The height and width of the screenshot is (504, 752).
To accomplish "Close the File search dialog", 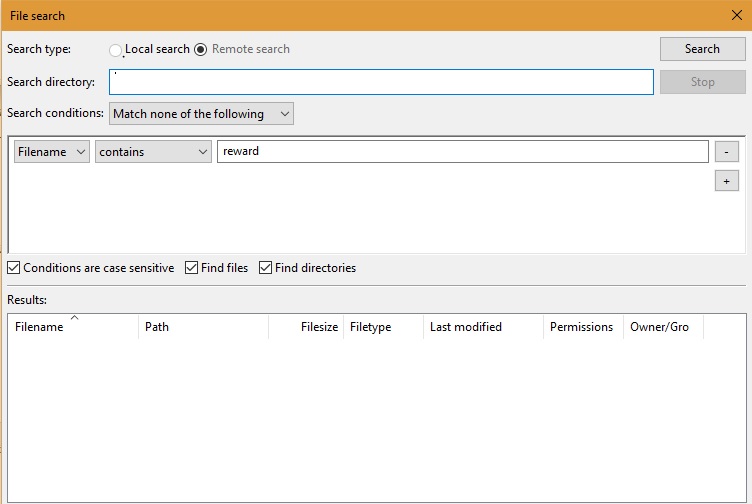I will (737, 15).
